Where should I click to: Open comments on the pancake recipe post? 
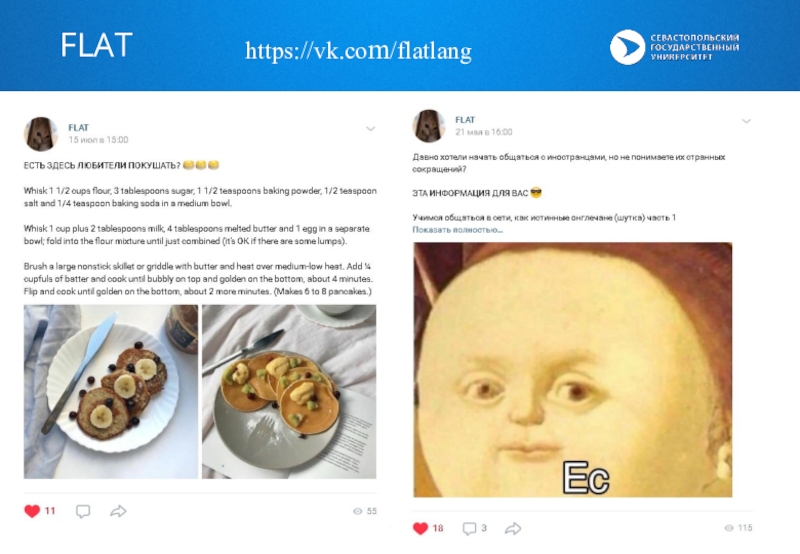[x=83, y=511]
